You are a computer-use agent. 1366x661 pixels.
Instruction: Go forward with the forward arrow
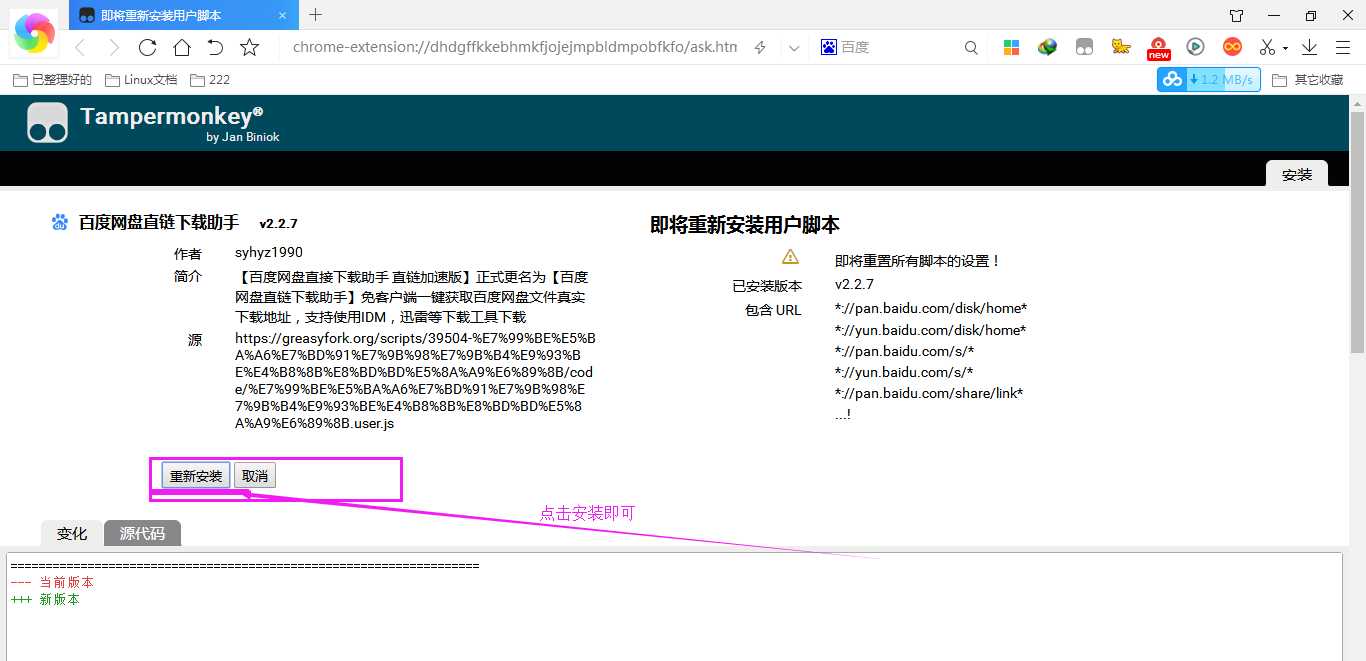pyautogui.click(x=113, y=47)
